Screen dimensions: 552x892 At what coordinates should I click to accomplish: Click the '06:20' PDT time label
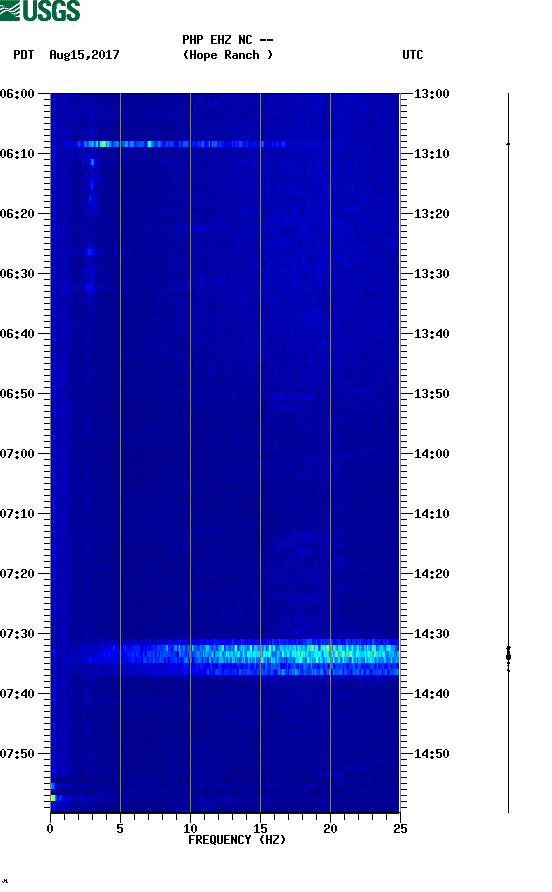pos(17,214)
